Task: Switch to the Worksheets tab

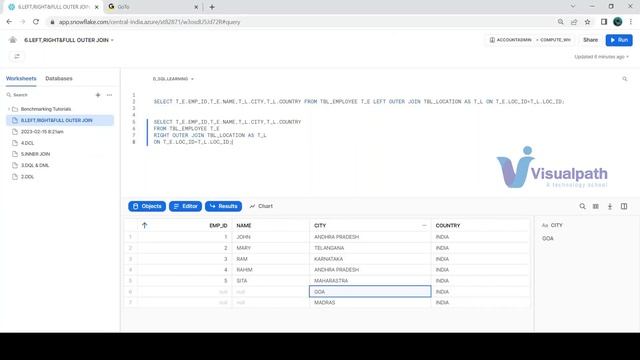Action: 21,78
